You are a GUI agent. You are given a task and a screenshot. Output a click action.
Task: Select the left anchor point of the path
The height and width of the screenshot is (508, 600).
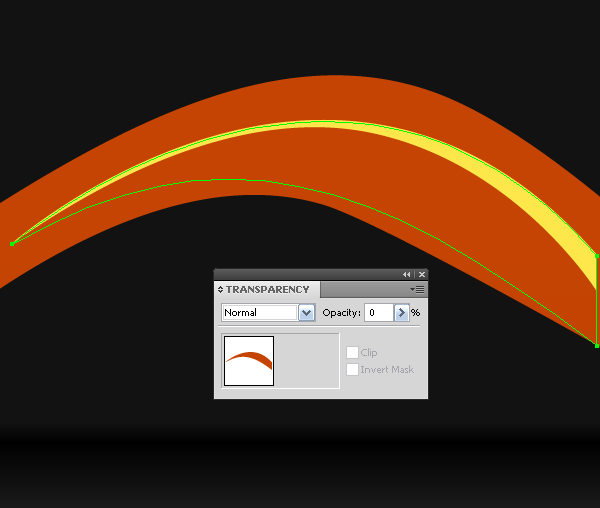click(12, 244)
